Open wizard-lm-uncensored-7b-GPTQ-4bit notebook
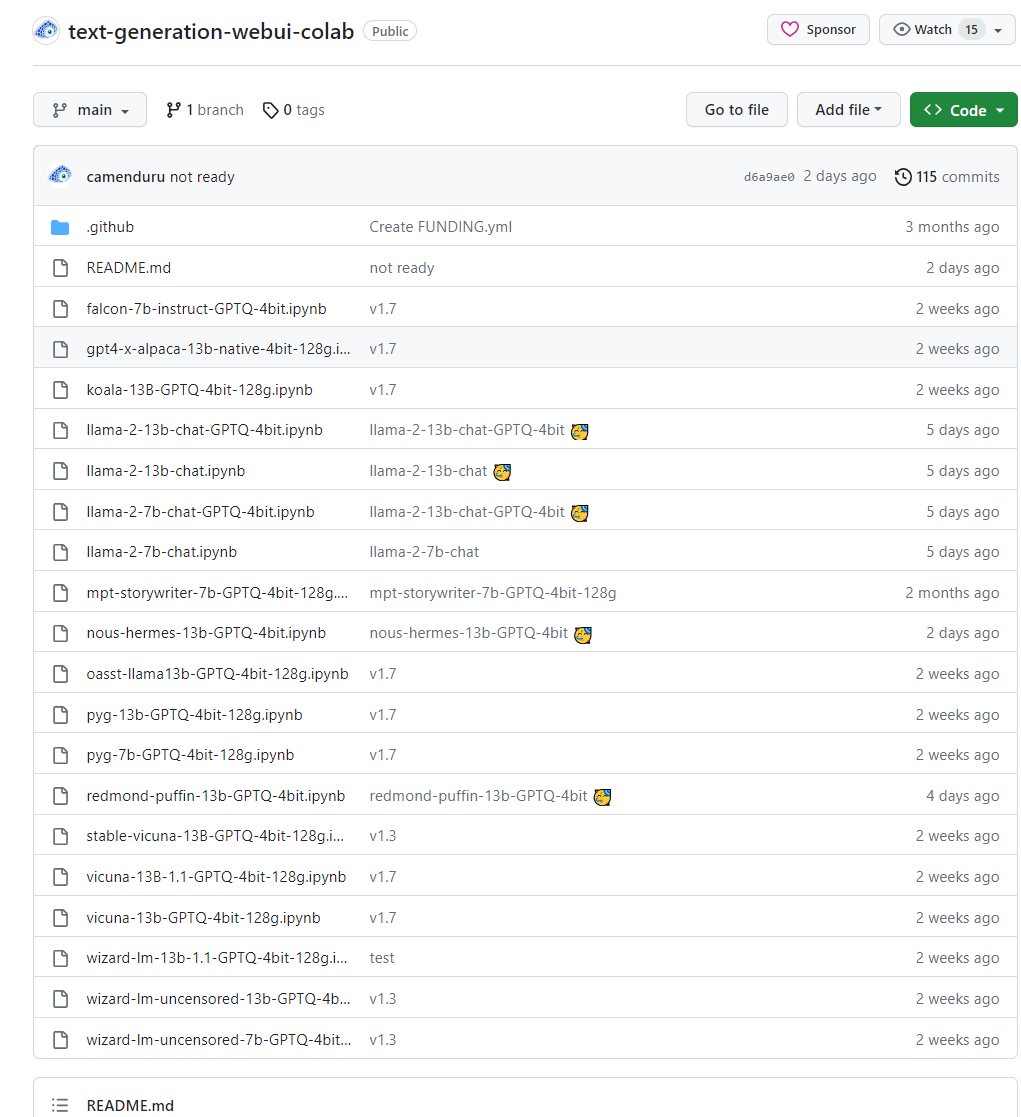The width and height of the screenshot is (1021, 1117). click(x=219, y=1040)
